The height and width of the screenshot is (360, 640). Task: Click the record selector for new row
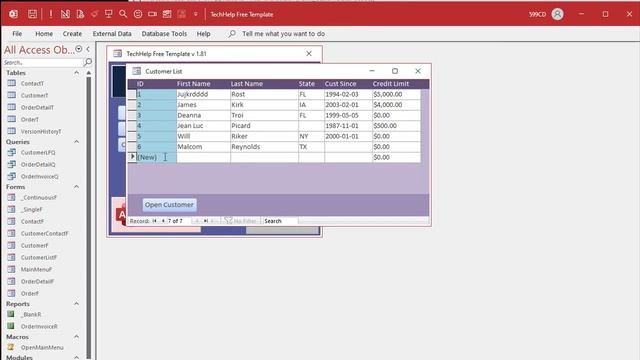point(132,157)
